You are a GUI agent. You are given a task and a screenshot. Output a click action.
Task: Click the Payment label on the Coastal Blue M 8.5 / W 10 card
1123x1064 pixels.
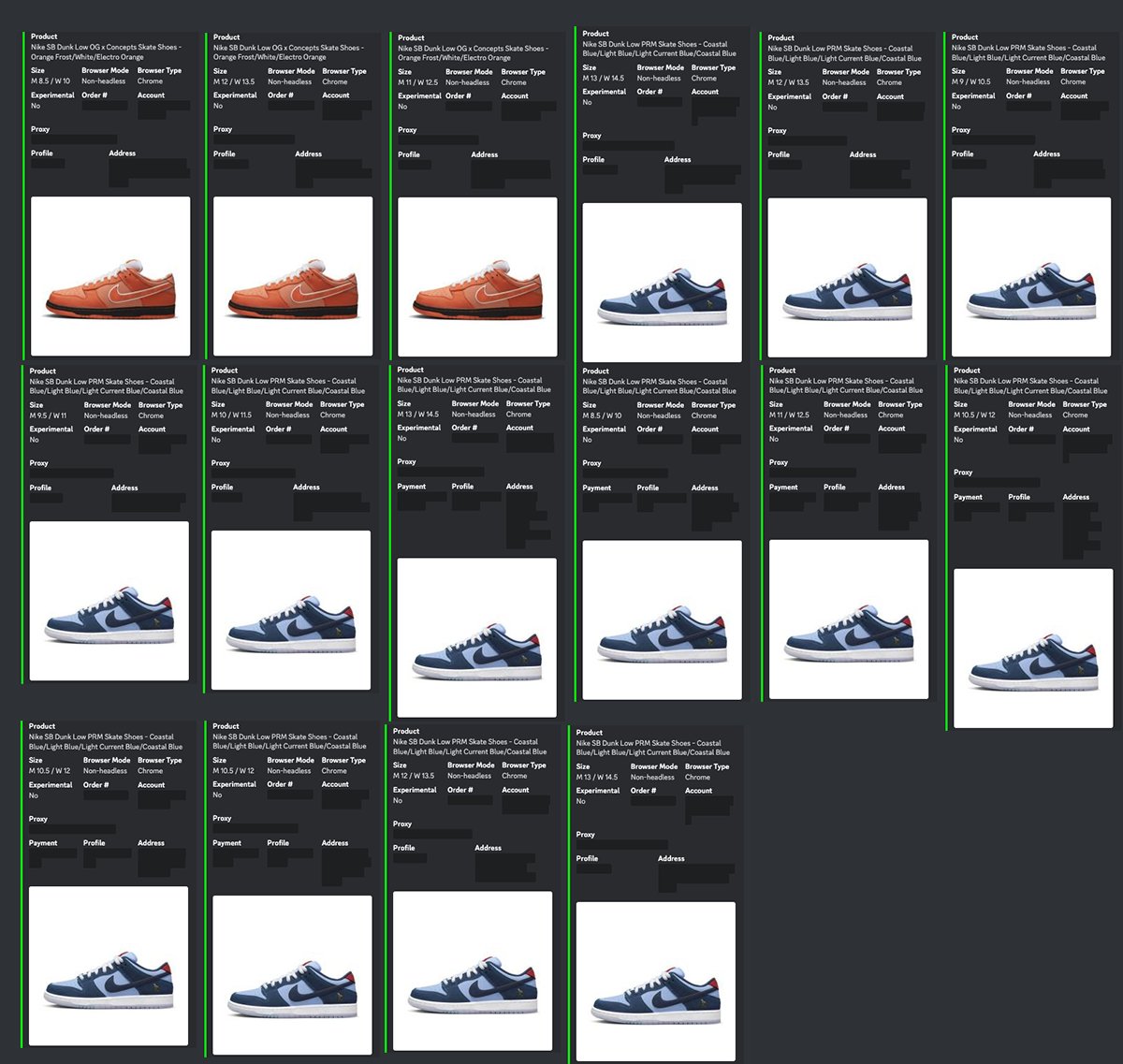[x=596, y=488]
